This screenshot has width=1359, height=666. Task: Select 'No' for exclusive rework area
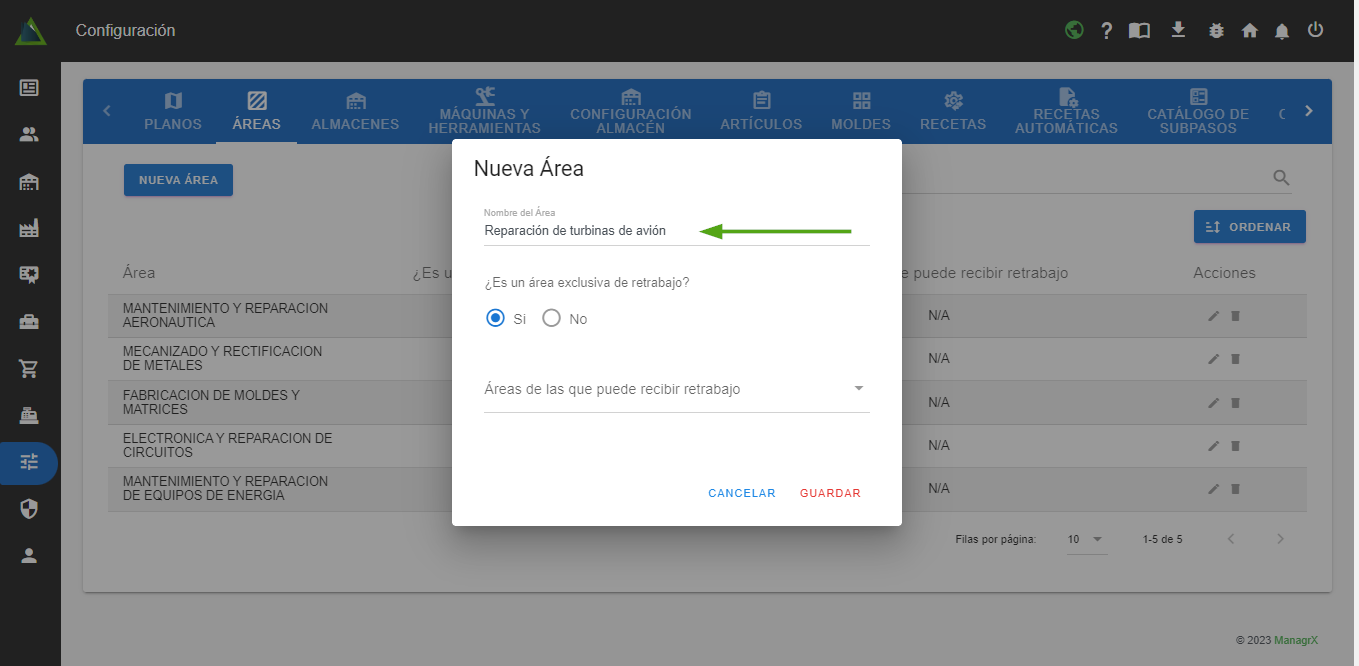551,319
